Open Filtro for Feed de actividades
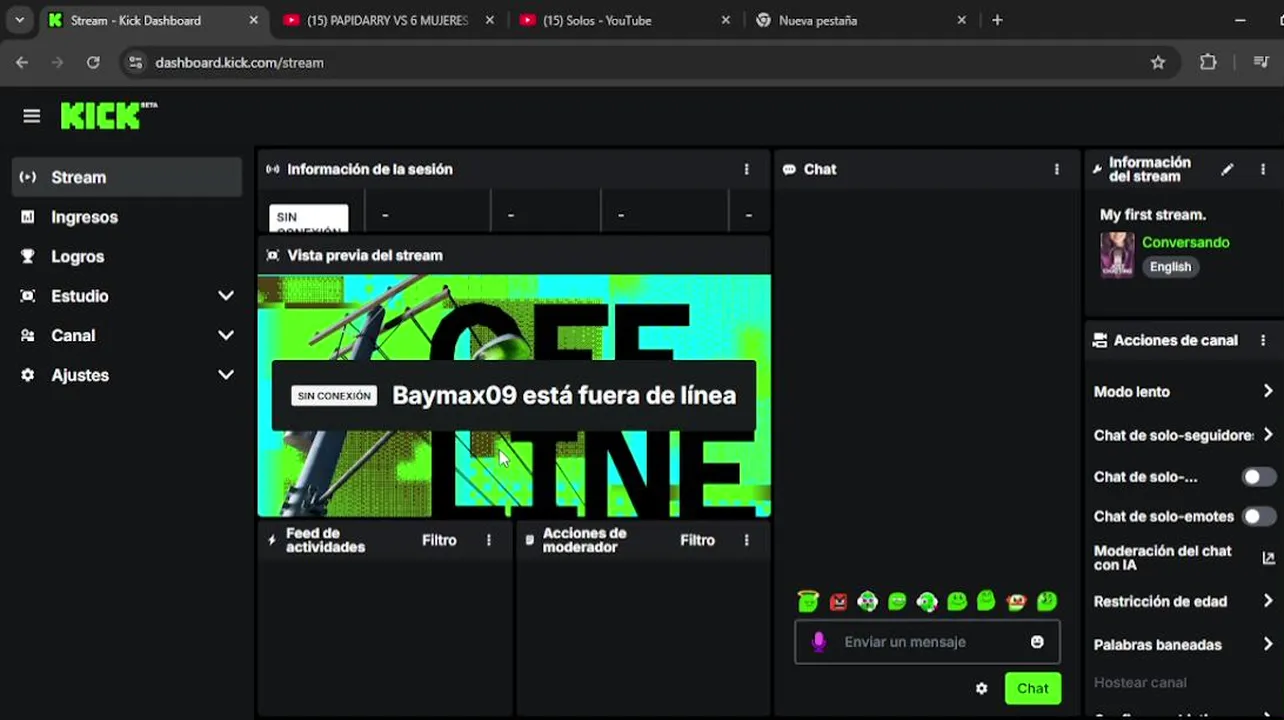 tap(439, 540)
